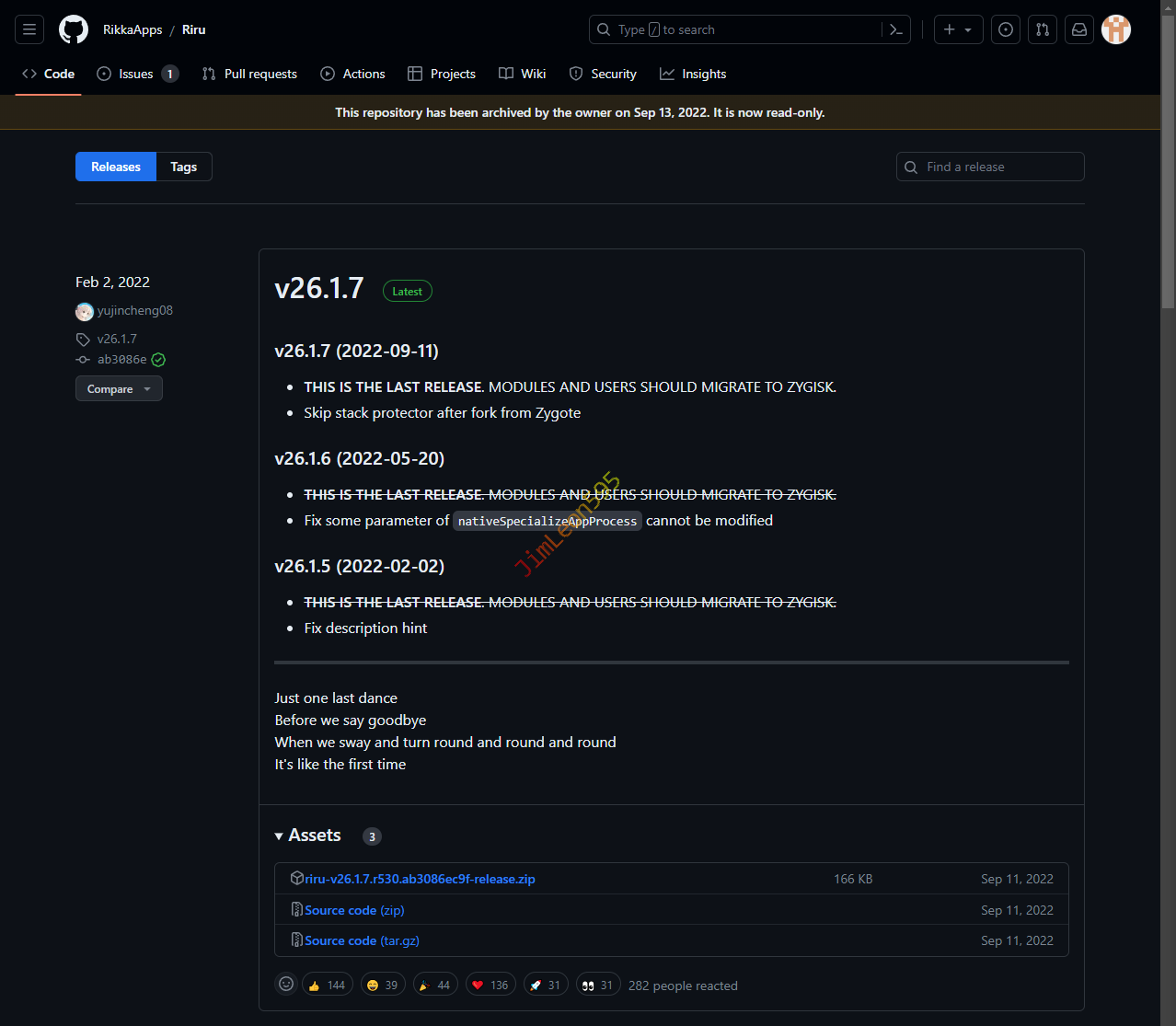1176x1026 pixels.
Task: Toggle the rocket reaction
Action: click(x=546, y=985)
